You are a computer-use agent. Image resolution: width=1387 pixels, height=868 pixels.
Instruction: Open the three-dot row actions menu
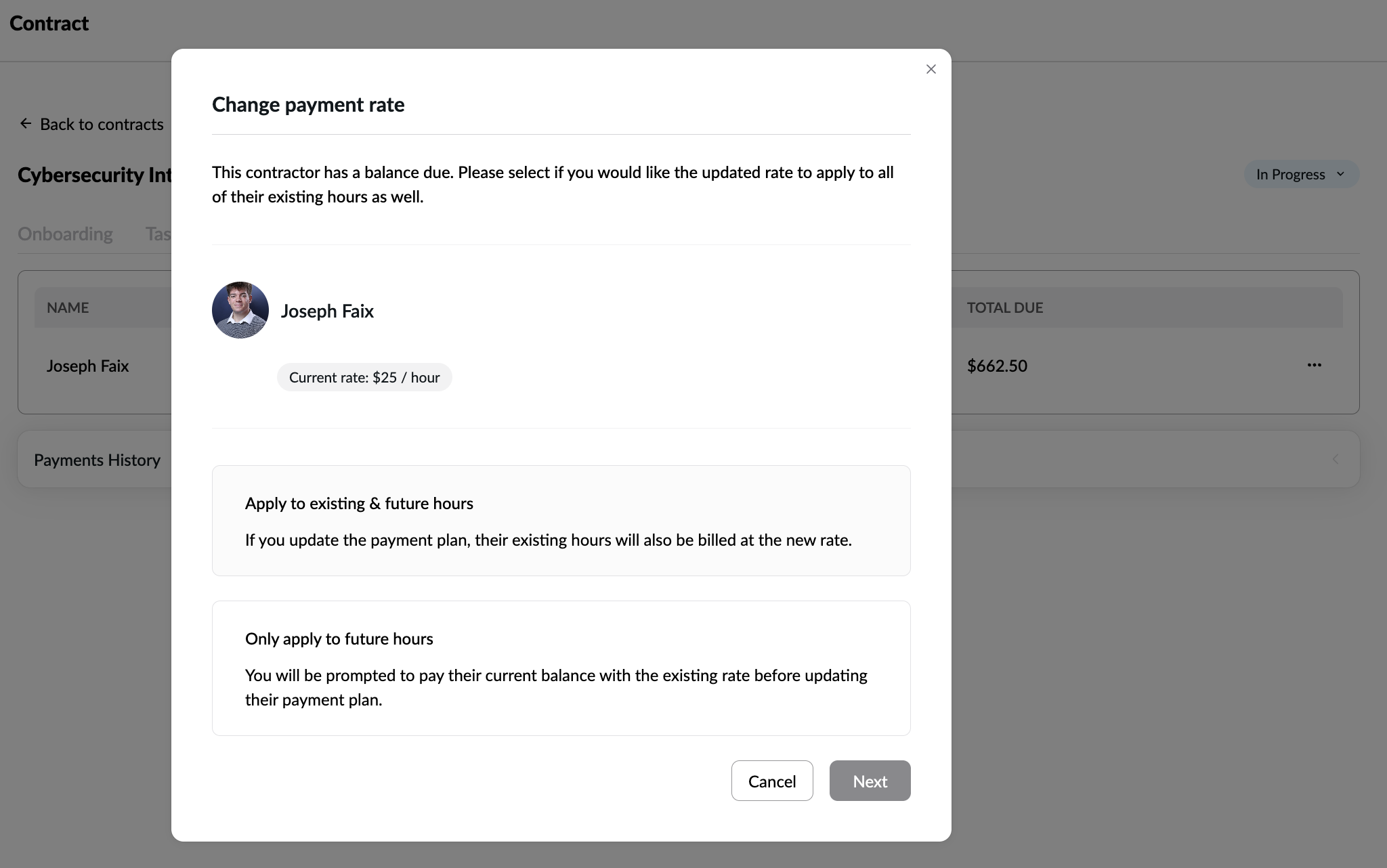tap(1314, 365)
